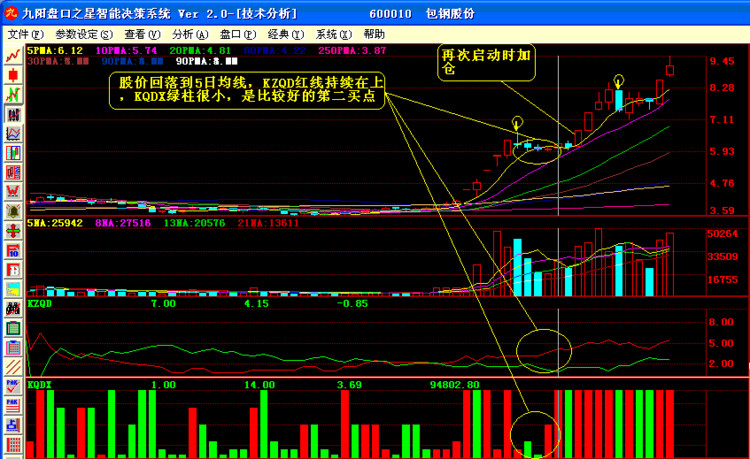Select the red candlestick chart icon

[13, 75]
